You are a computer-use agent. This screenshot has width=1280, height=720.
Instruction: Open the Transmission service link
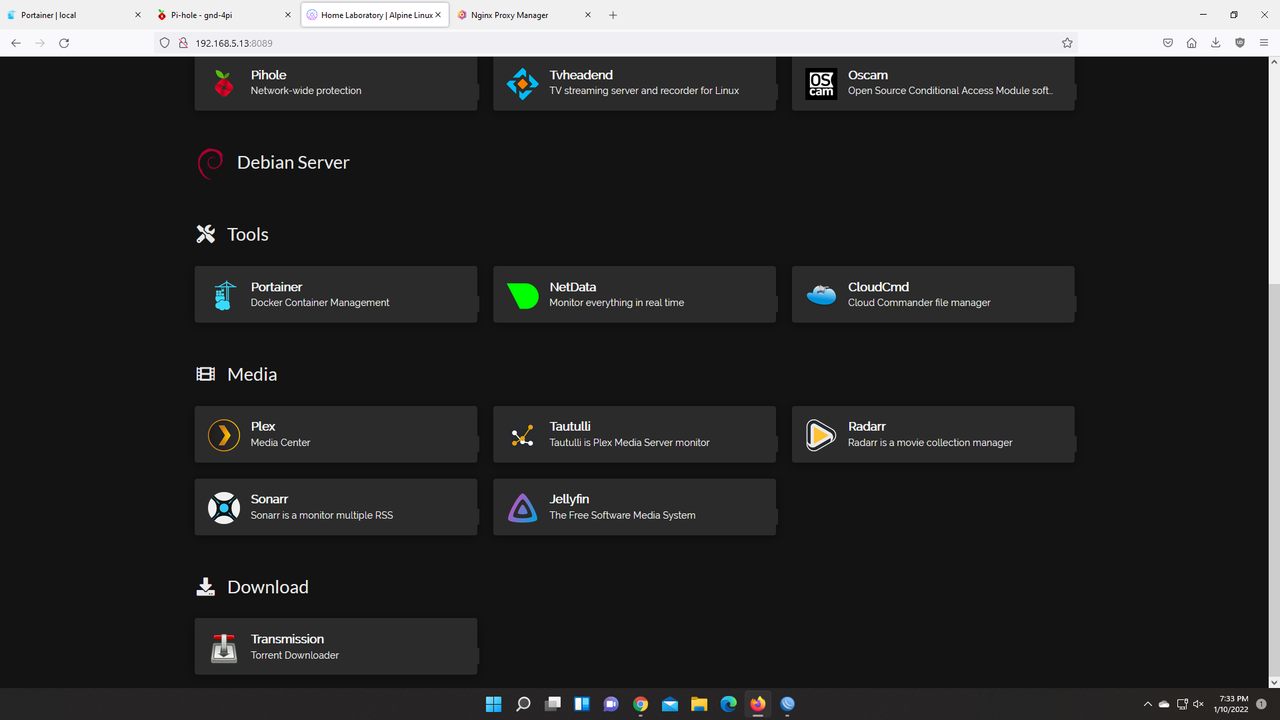pyautogui.click(x=336, y=646)
